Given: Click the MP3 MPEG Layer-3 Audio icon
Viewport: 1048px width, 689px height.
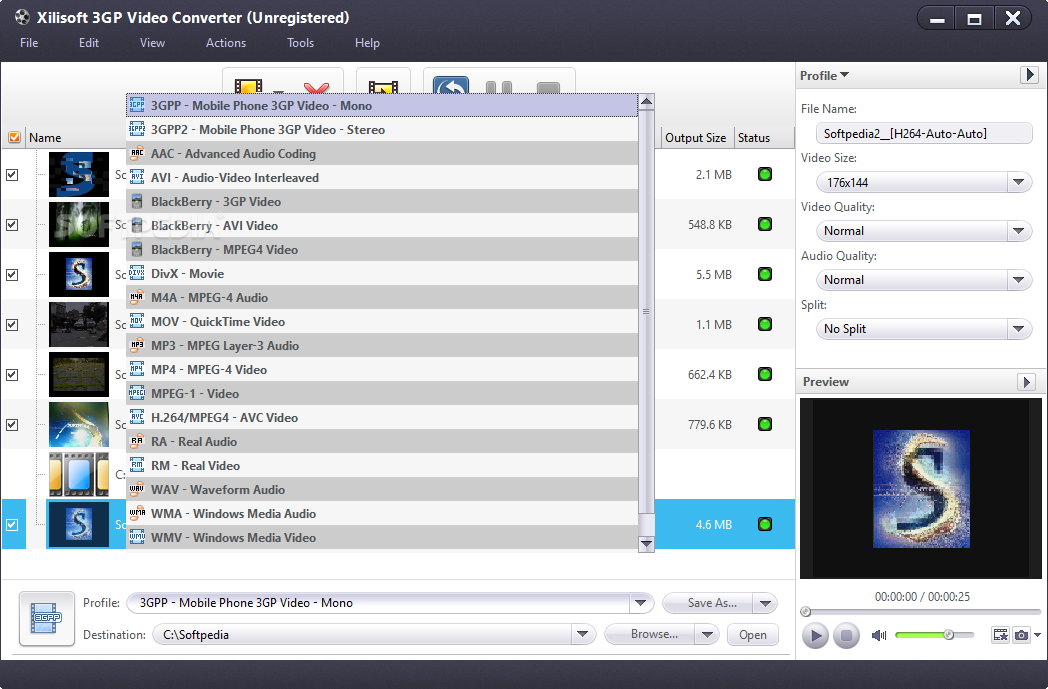Looking at the screenshot, I should [137, 346].
